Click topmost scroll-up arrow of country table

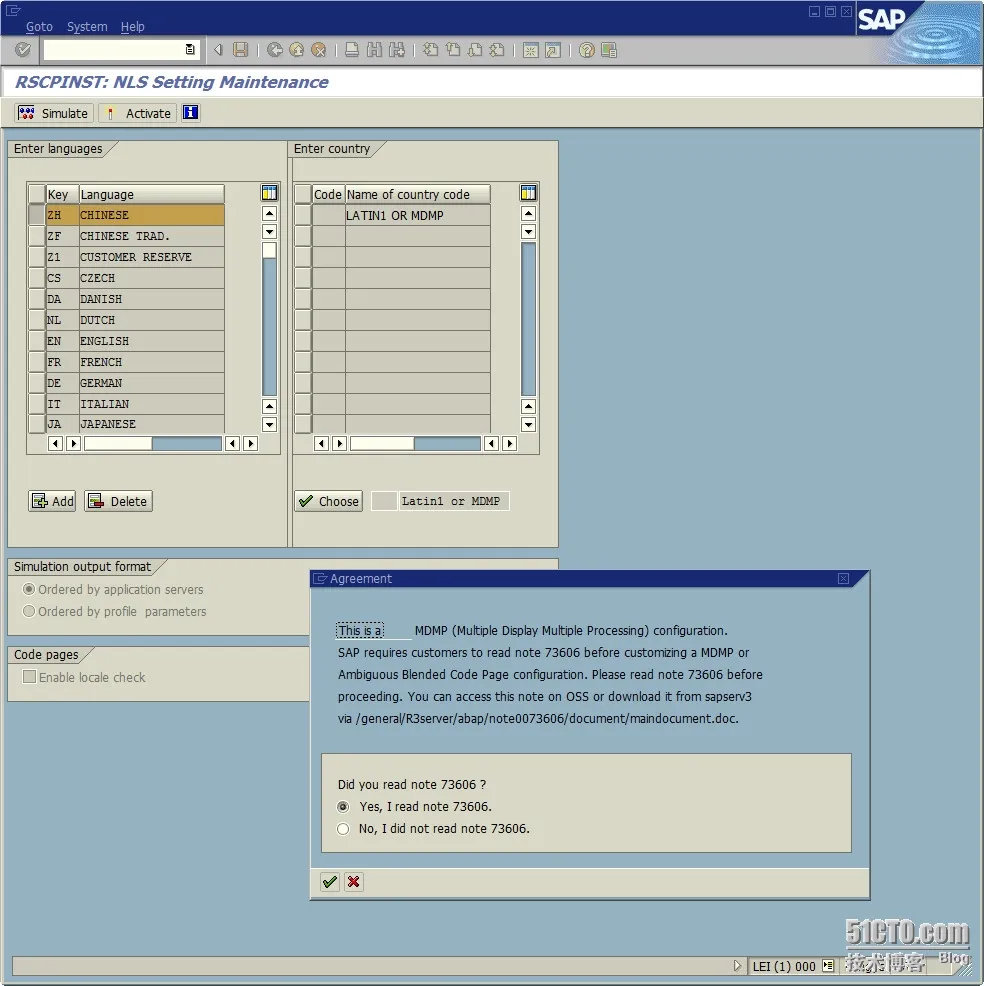[x=528, y=213]
